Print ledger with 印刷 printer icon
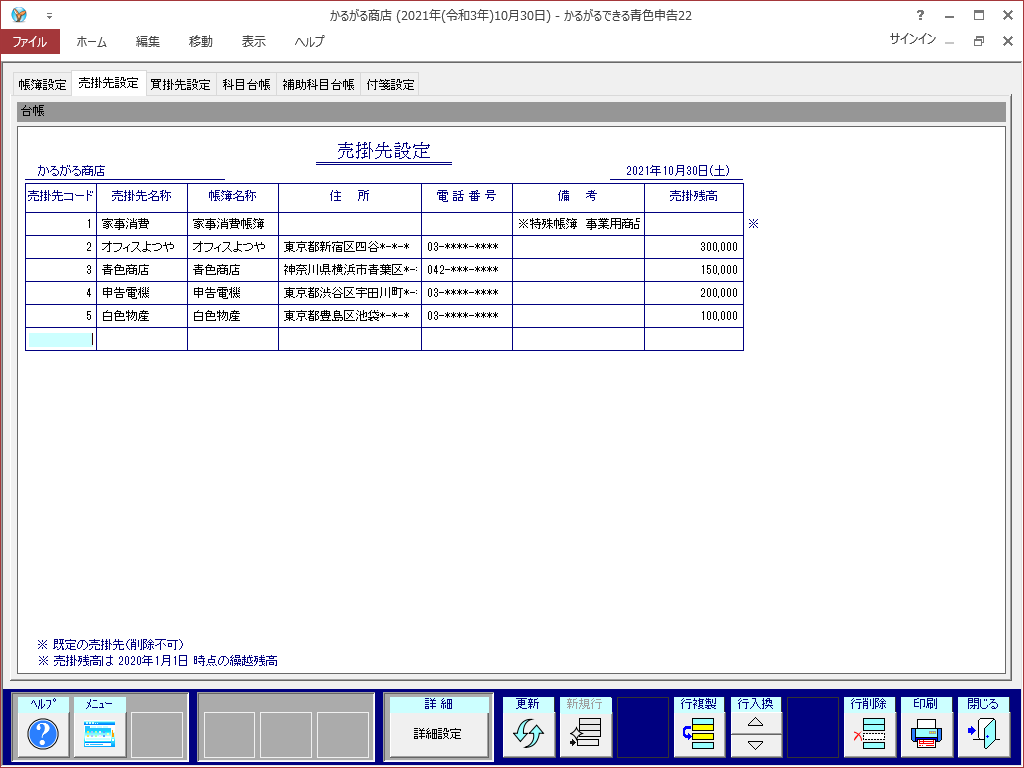The image size is (1024, 768). click(926, 733)
